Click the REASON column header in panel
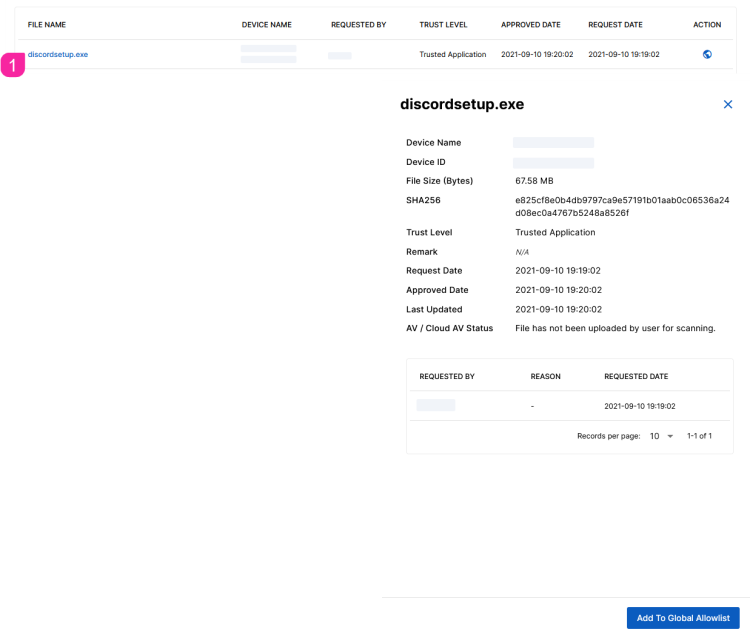Image resolution: width=750 pixels, height=638 pixels. 545,376
